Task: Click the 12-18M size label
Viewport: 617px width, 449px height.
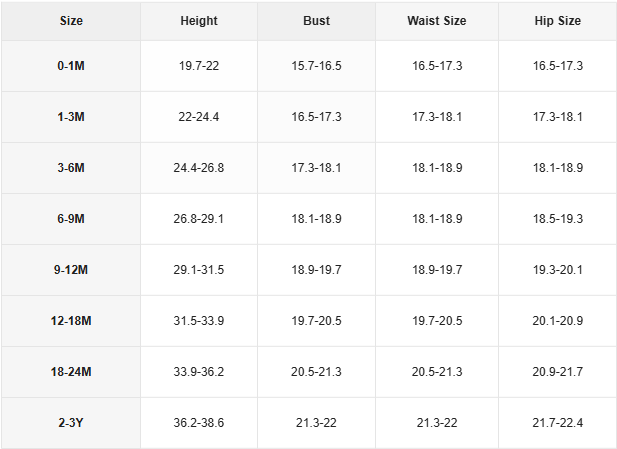Action: [71, 321]
